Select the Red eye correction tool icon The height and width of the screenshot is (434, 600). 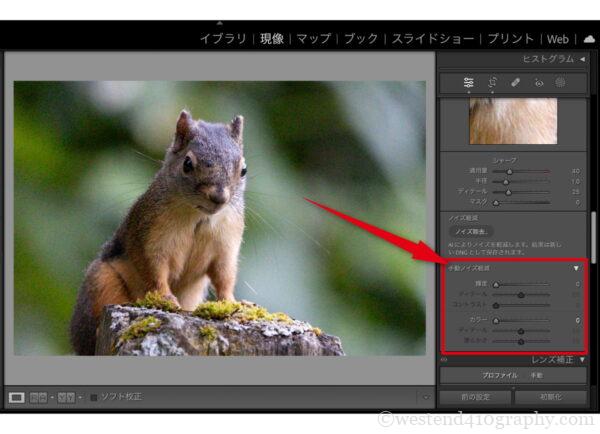pyautogui.click(x=539, y=83)
